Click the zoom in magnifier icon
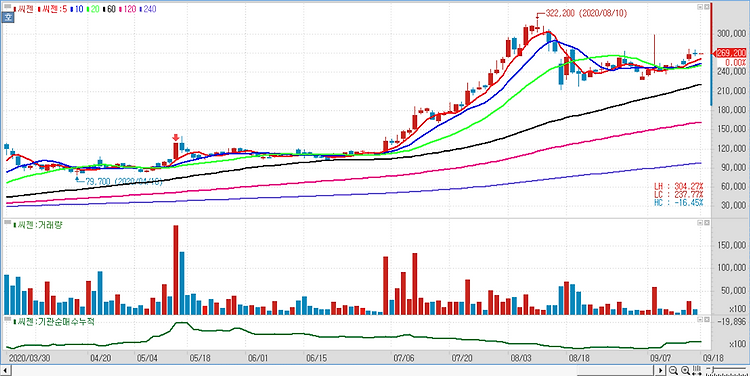This screenshot has height=376, width=750. [685, 370]
